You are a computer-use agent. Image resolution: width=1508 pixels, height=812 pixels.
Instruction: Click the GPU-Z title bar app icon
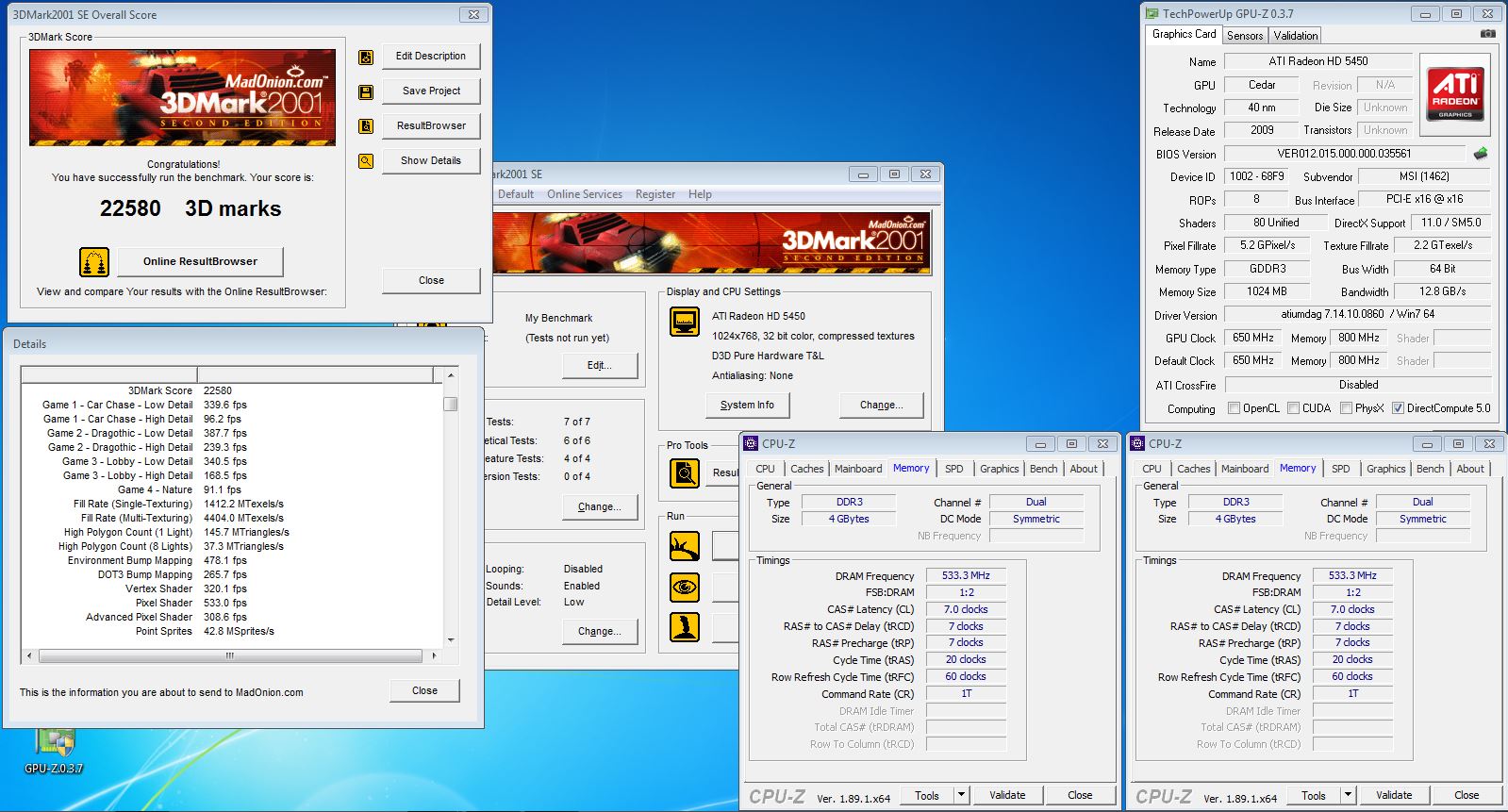pos(1152,14)
